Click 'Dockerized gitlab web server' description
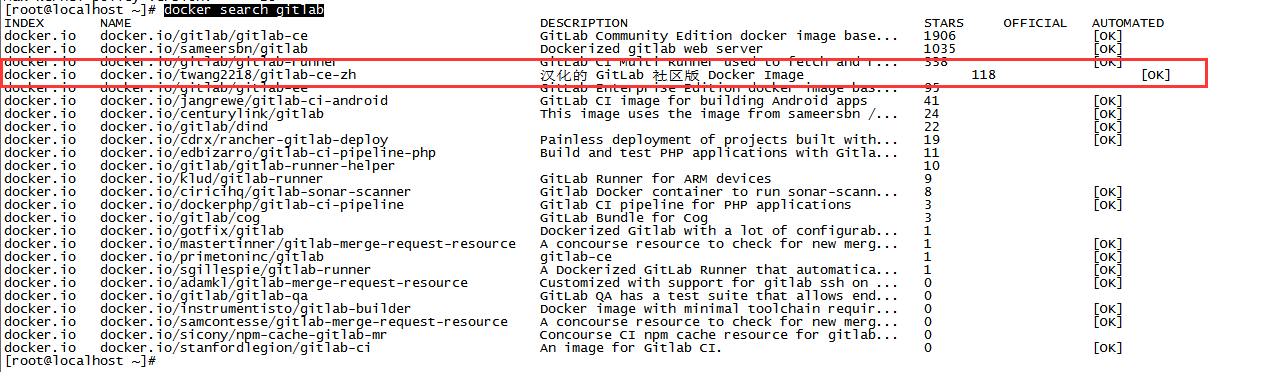1283x372 pixels. [652, 49]
